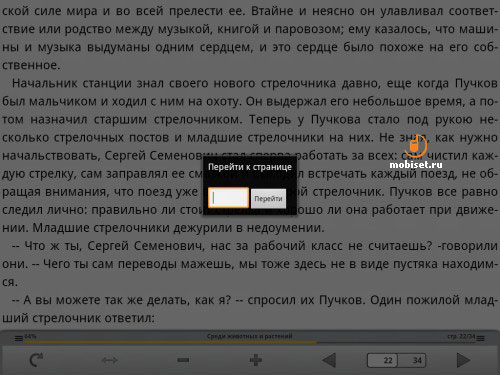Go to previous page arrow
This screenshot has width=500, height=375.
tap(329, 360)
